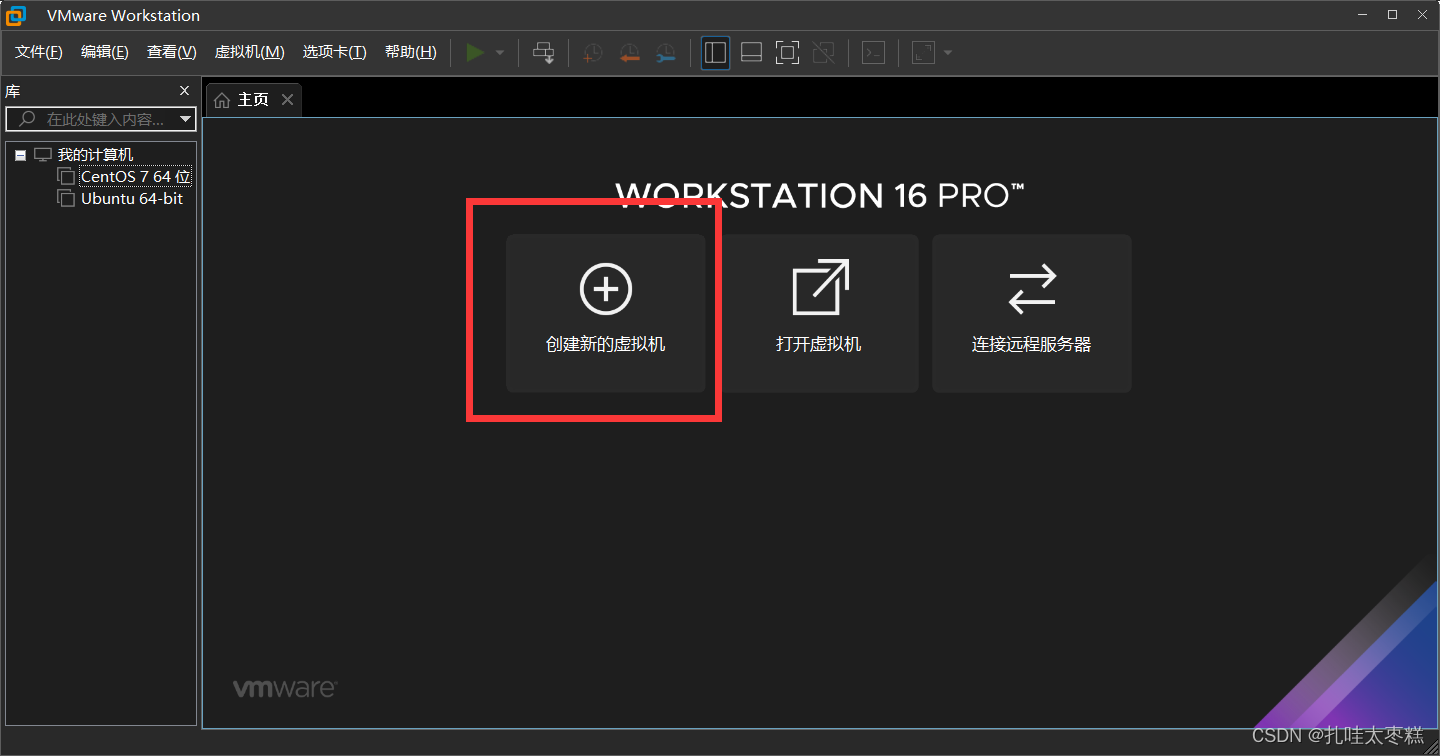Click the console view terminal icon
The height and width of the screenshot is (756, 1440).
click(873, 53)
